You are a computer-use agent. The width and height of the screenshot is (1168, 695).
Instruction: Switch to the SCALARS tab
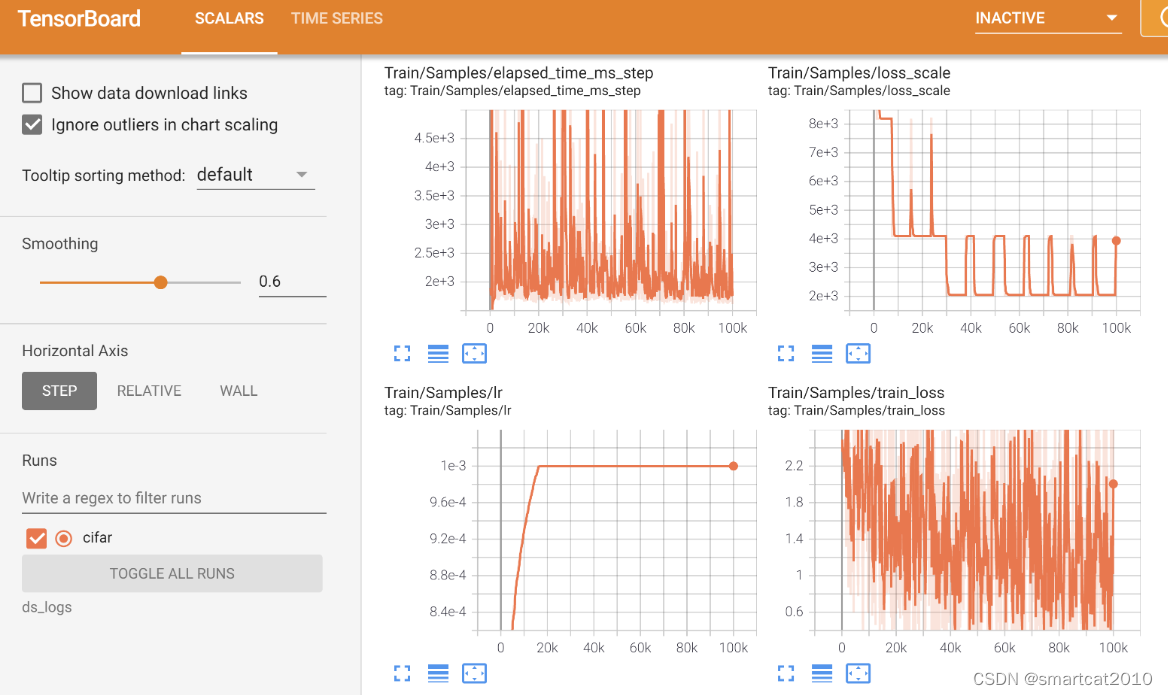pos(229,19)
